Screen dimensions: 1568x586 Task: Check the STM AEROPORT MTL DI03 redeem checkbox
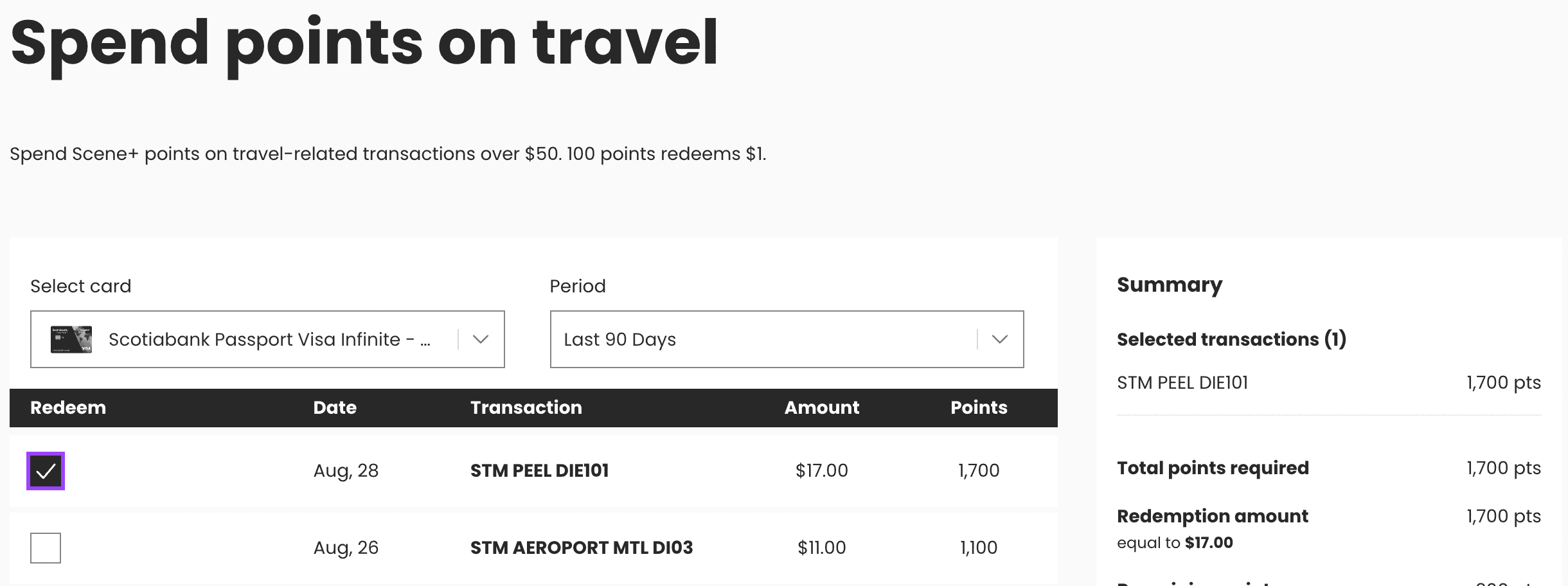point(46,548)
